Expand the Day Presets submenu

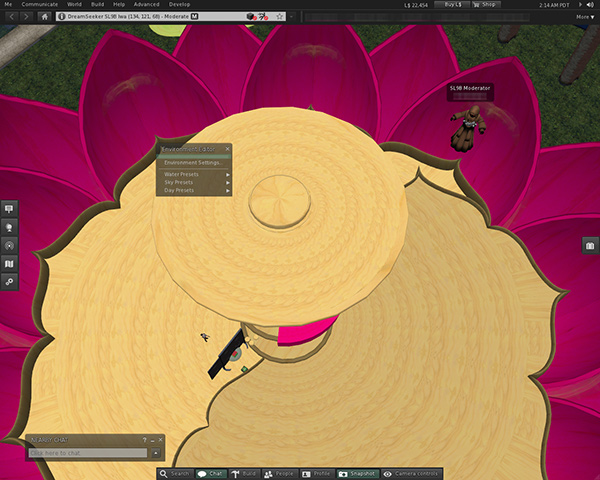194,190
